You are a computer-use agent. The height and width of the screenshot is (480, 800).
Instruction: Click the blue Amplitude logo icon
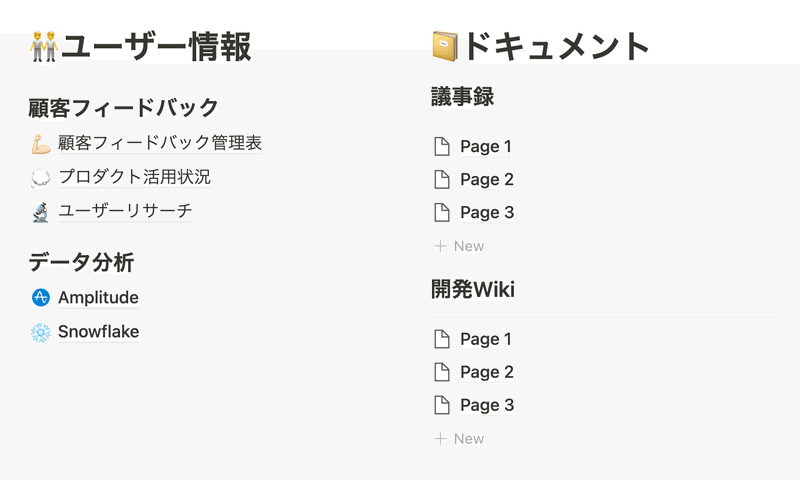point(41,297)
